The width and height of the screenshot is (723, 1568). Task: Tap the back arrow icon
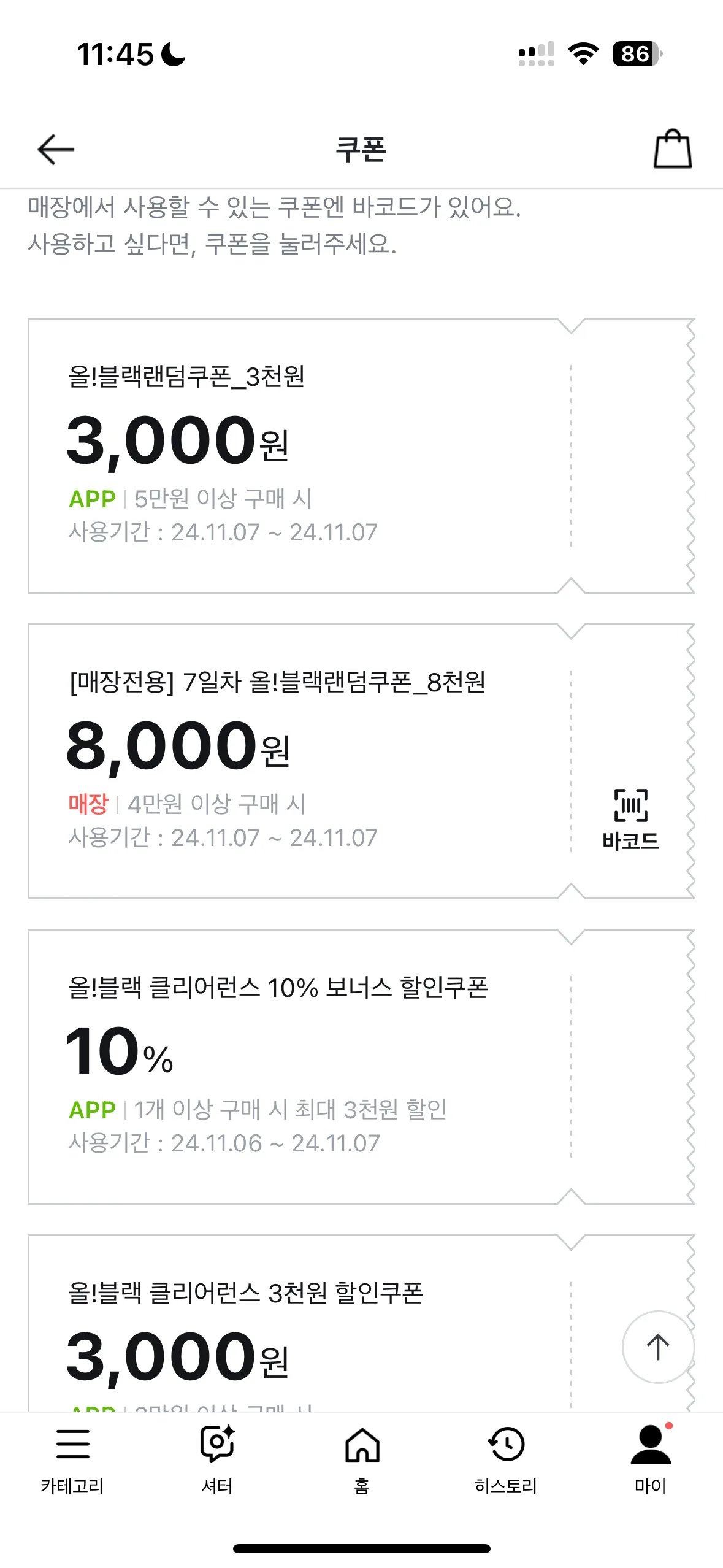(56, 149)
